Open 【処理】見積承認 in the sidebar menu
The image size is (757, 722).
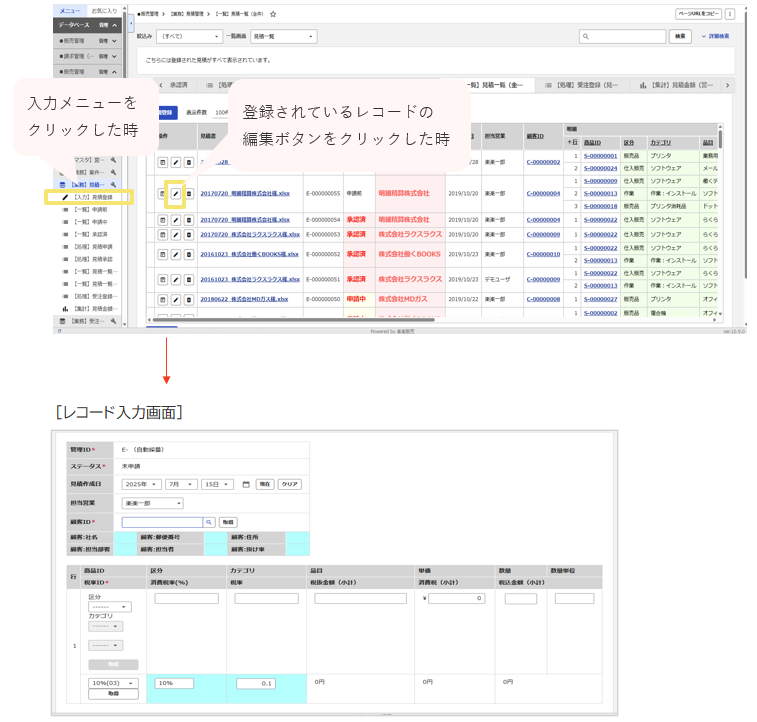click(93, 259)
